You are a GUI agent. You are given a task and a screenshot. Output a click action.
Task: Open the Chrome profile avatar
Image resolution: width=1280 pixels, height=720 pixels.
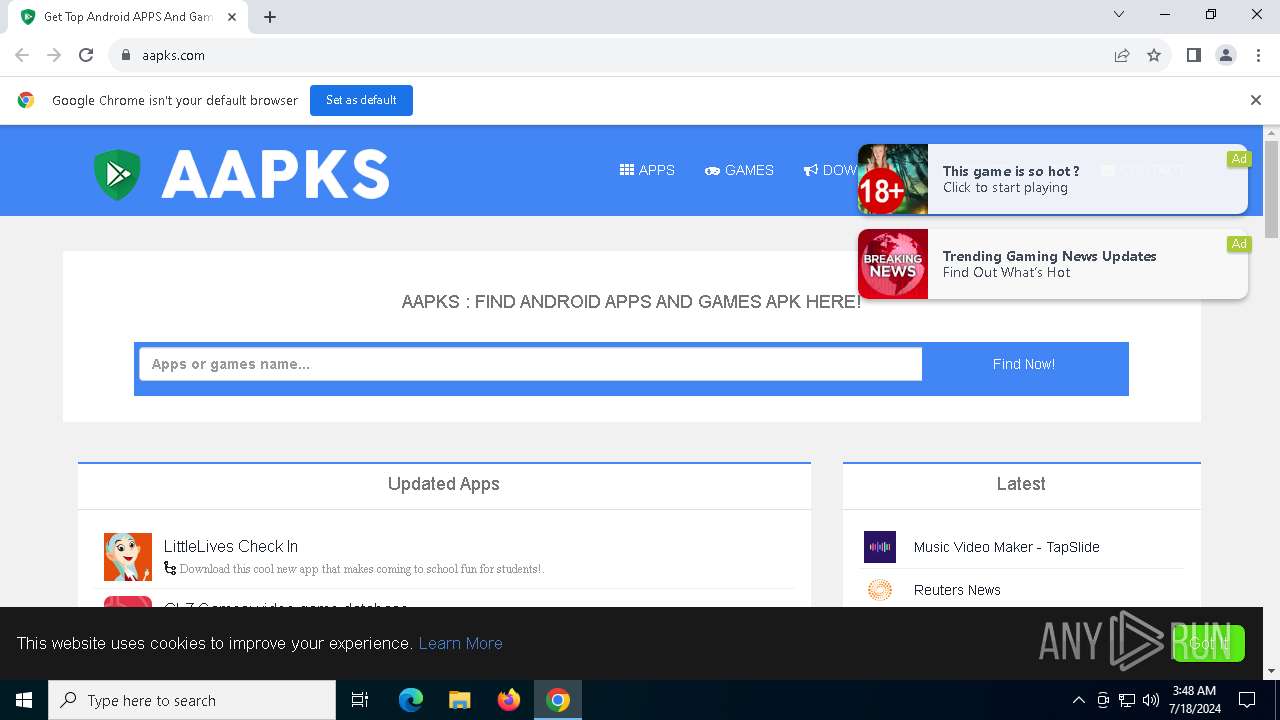[x=1226, y=55]
